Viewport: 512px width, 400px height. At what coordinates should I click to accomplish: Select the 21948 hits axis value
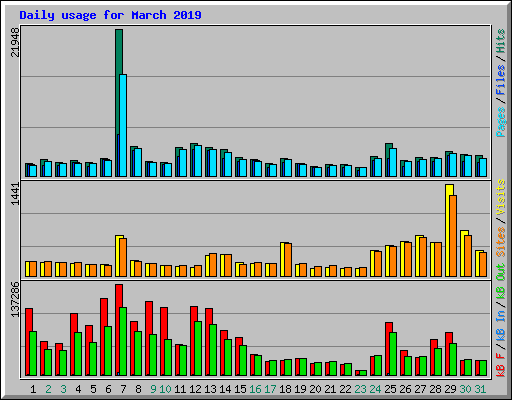15,43
